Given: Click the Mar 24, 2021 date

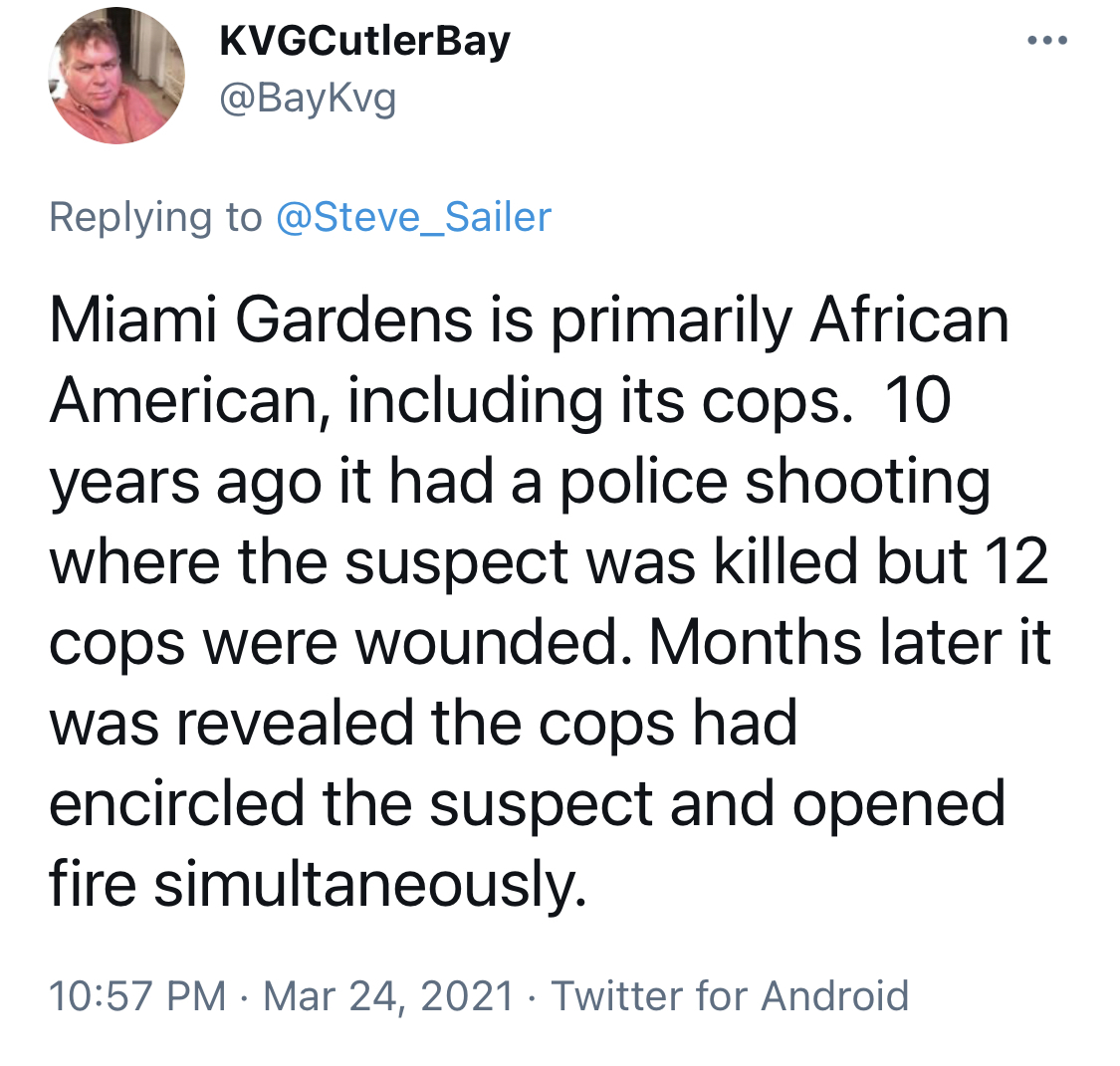Looking at the screenshot, I should pos(388,996).
